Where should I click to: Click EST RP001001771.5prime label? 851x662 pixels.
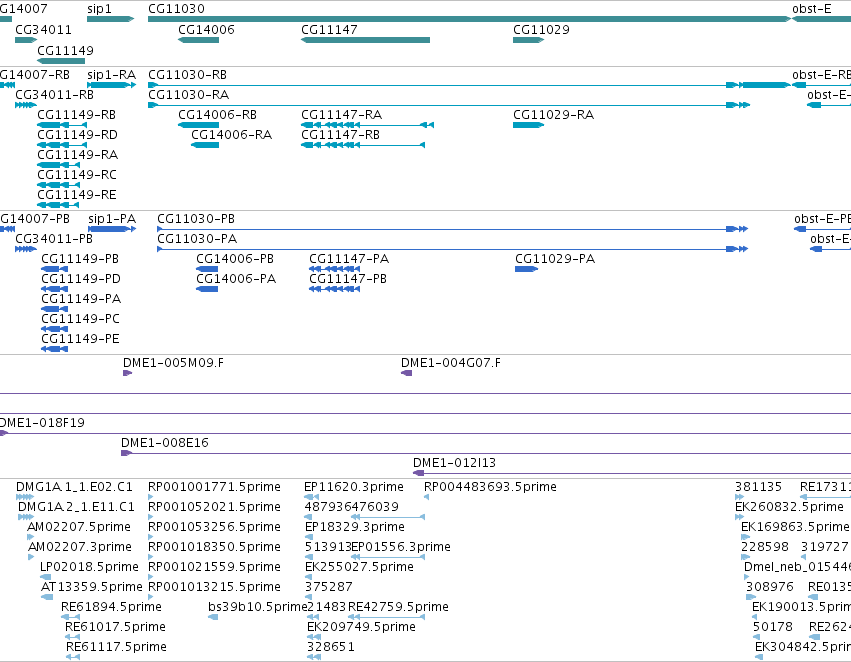click(x=214, y=487)
